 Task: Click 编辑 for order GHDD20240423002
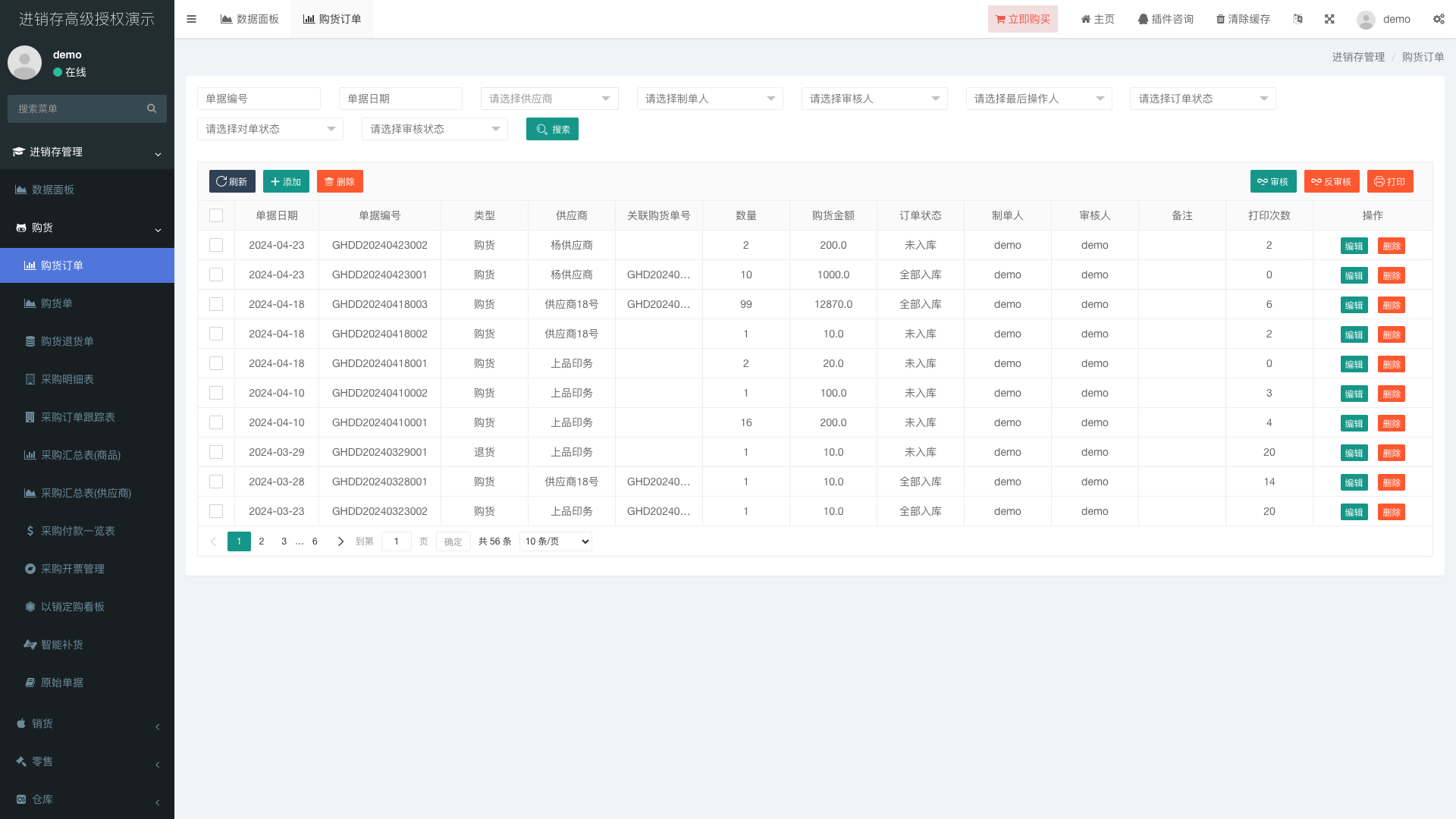[1354, 246]
